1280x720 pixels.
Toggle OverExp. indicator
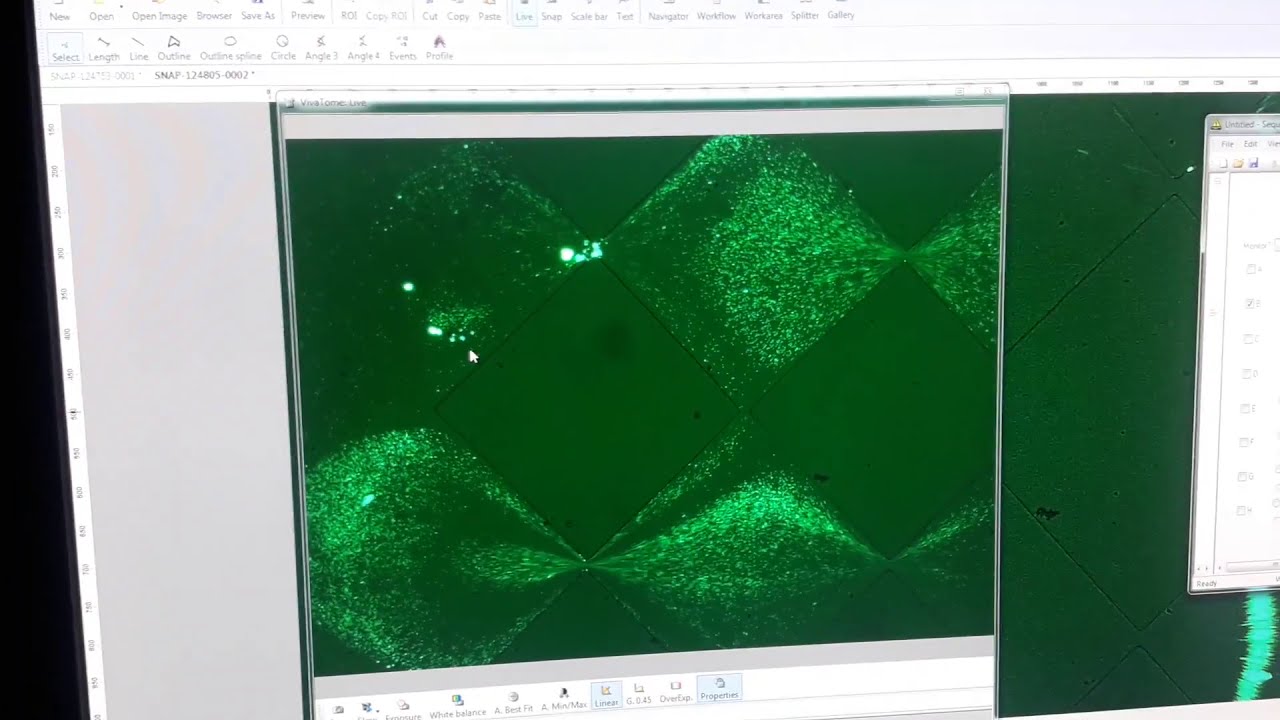675,691
